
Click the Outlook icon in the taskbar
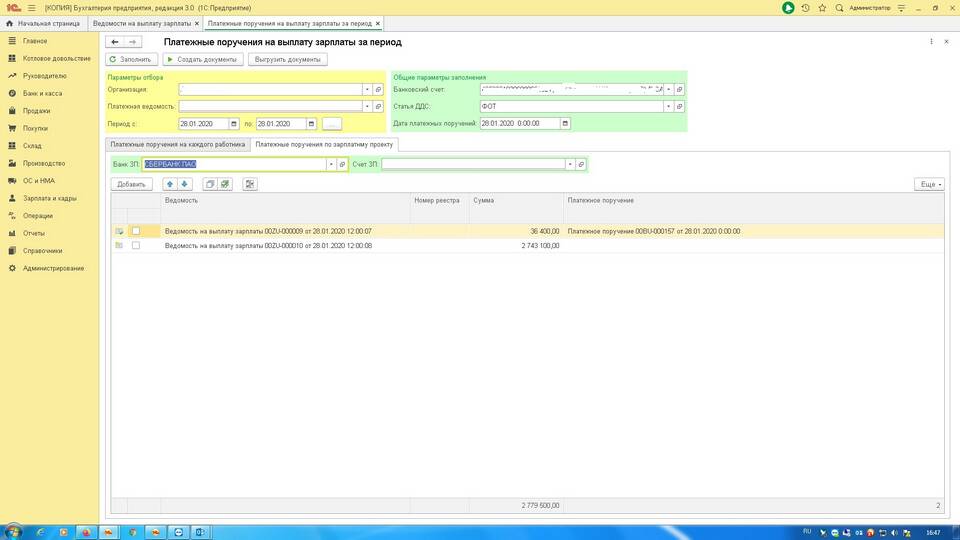point(201,532)
